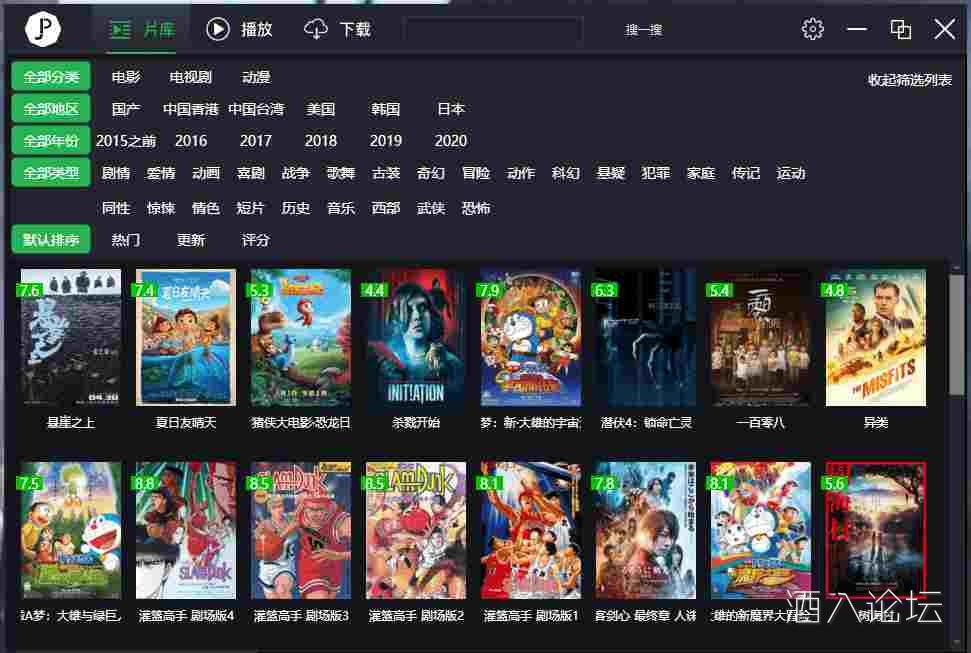Viewport: 971px width, 653px height.
Task: Filter genre by 运动
Action: [791, 173]
